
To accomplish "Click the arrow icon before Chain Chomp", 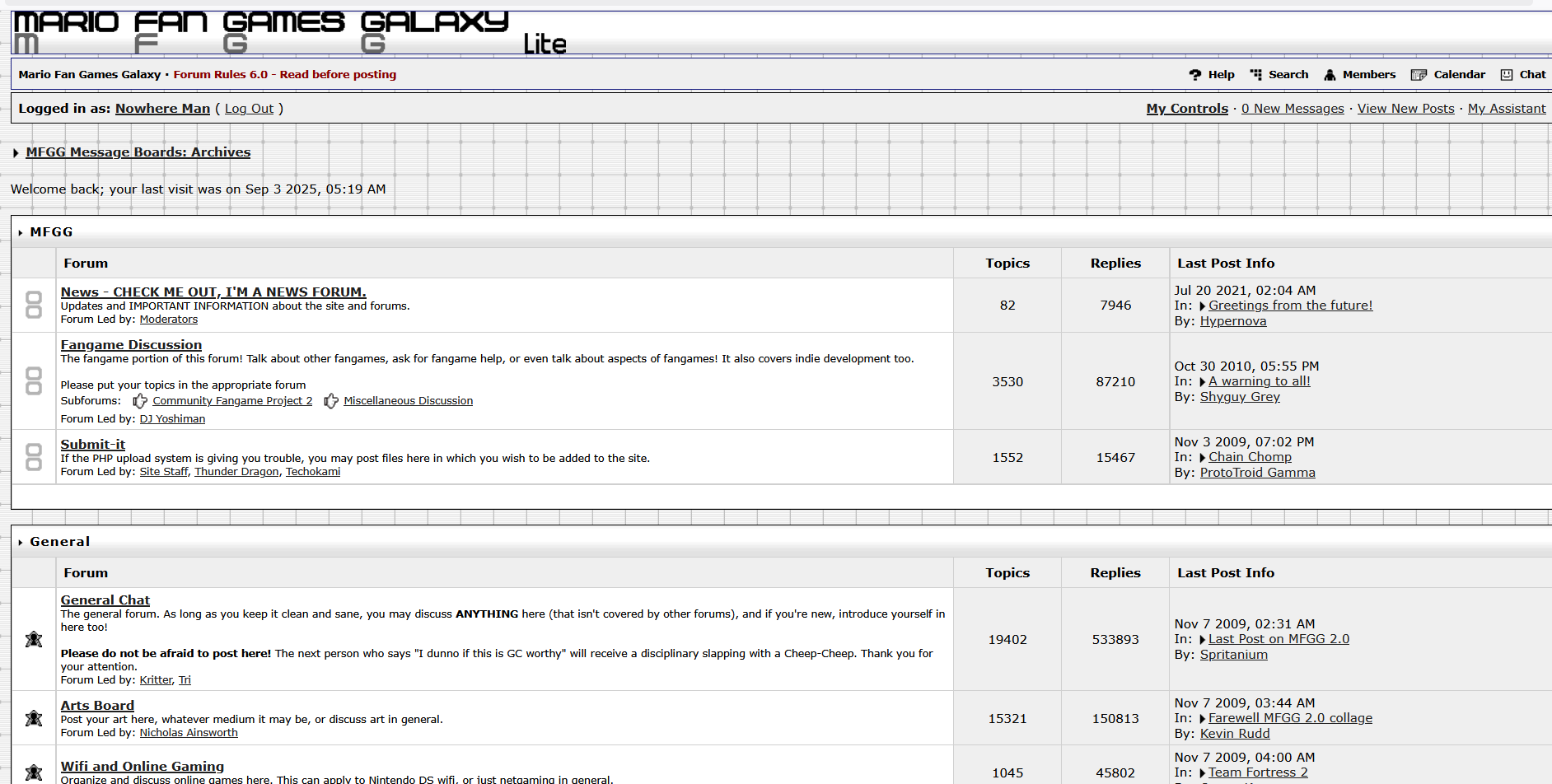I will pyautogui.click(x=1203, y=458).
